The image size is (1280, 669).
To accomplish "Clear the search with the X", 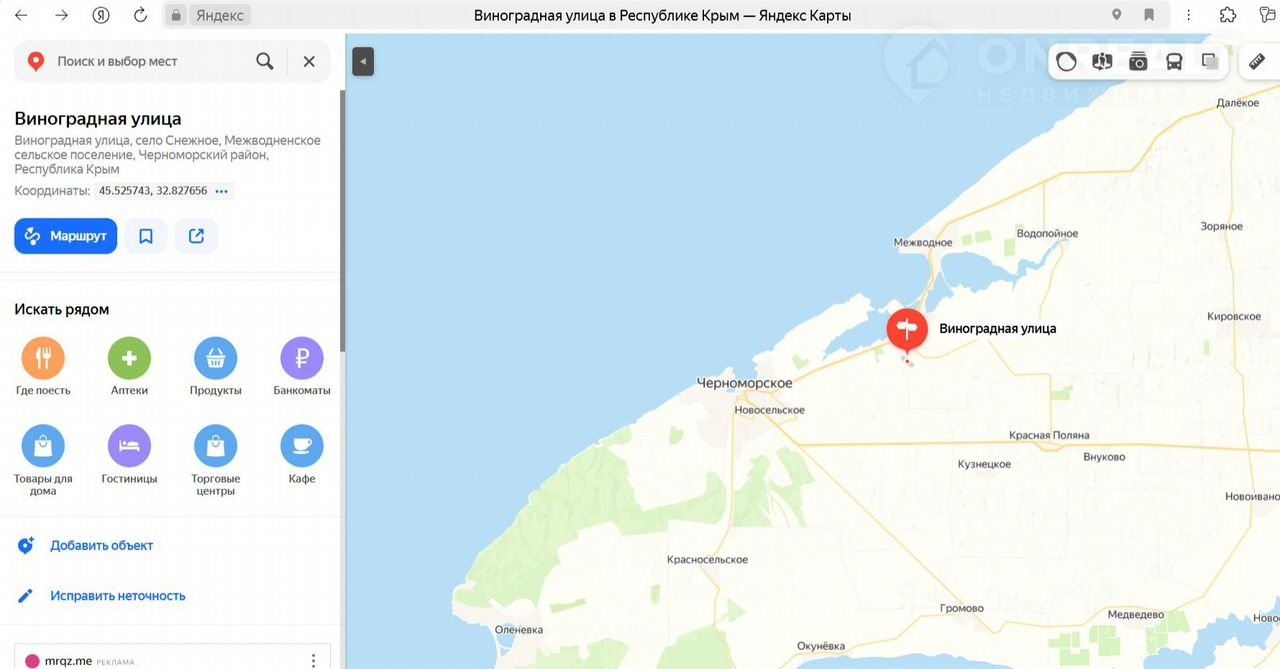I will coord(309,61).
